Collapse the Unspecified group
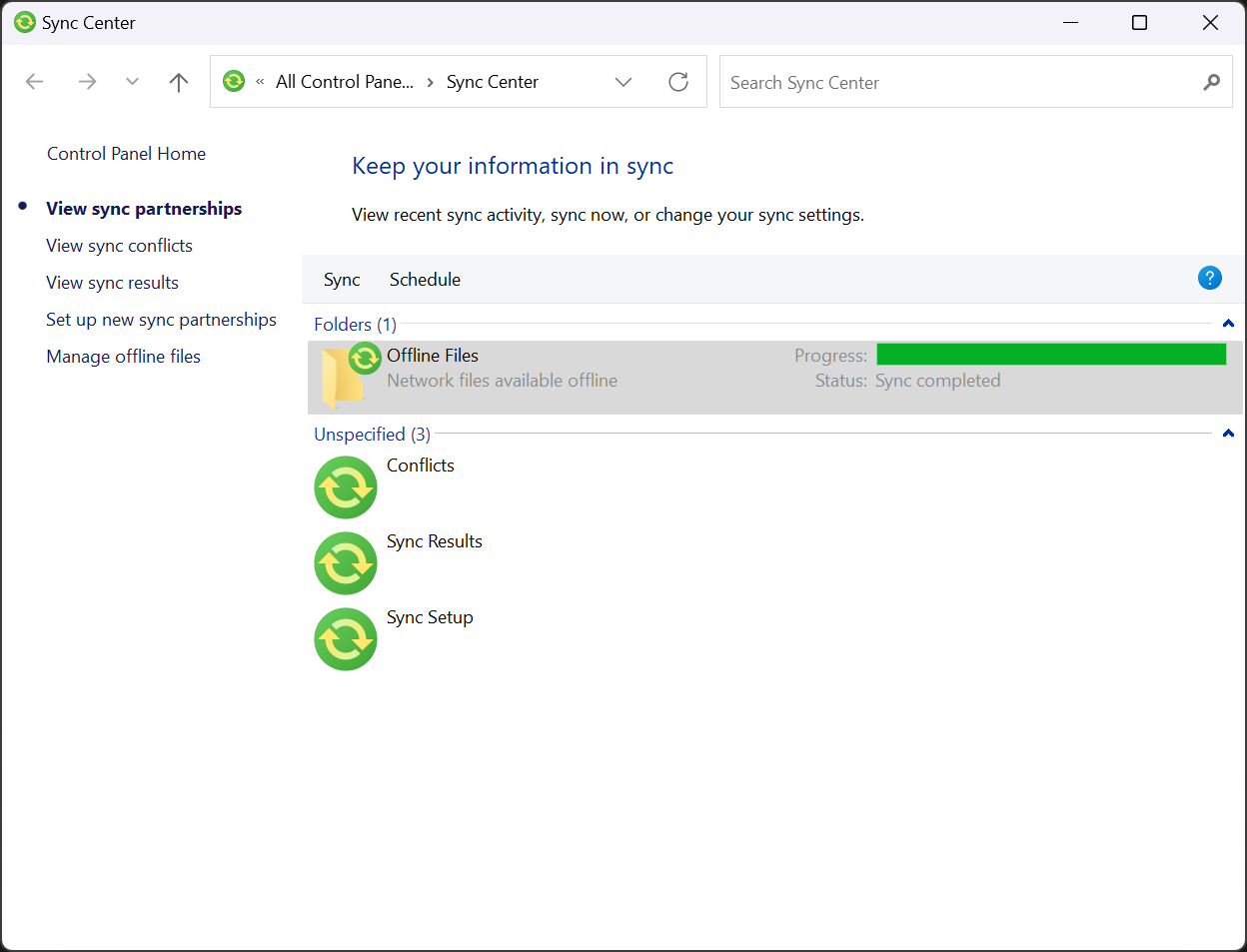 (x=1228, y=434)
